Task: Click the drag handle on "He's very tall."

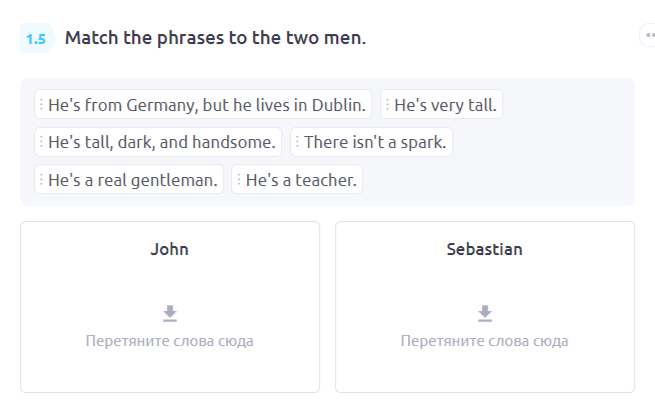Action: 388,104
